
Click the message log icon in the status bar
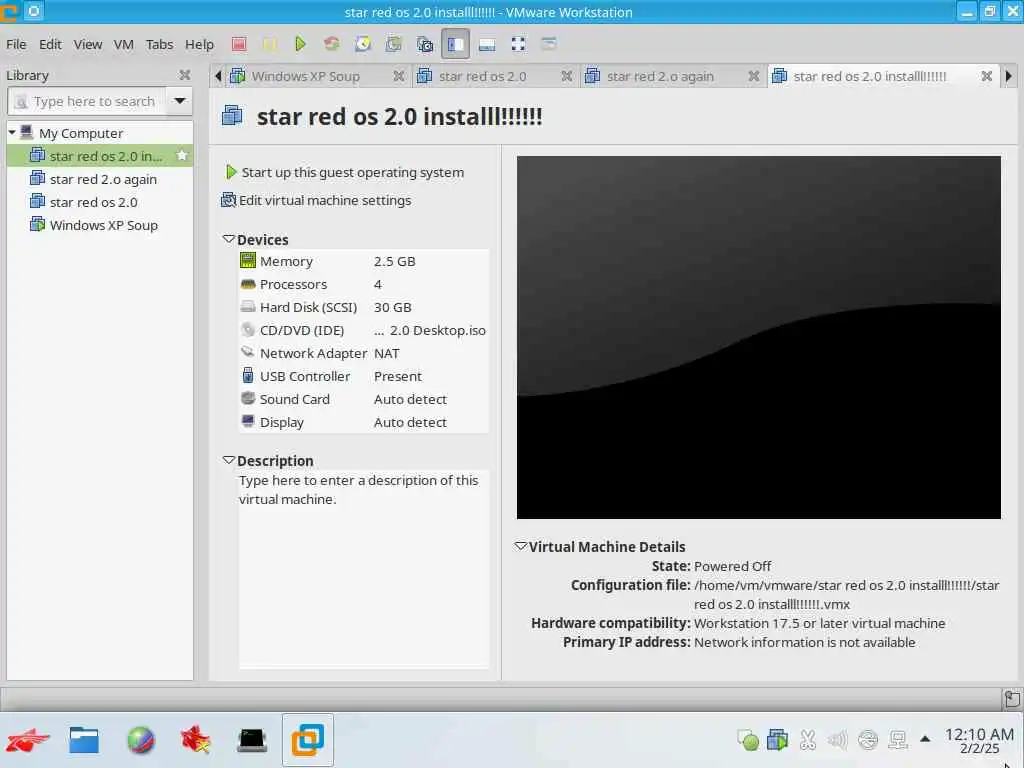click(x=1012, y=699)
